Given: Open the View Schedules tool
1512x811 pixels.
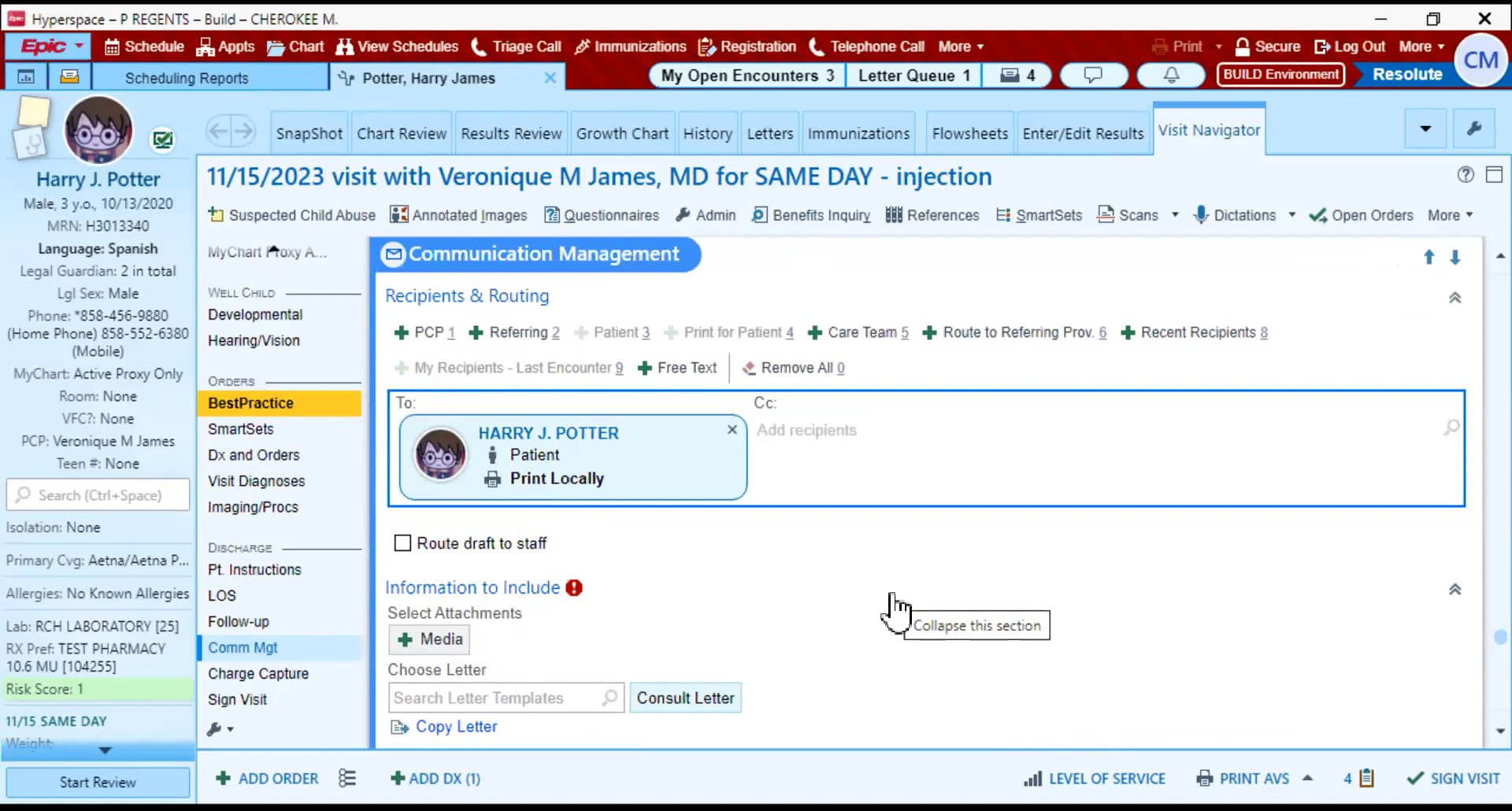Looking at the screenshot, I should 397,46.
